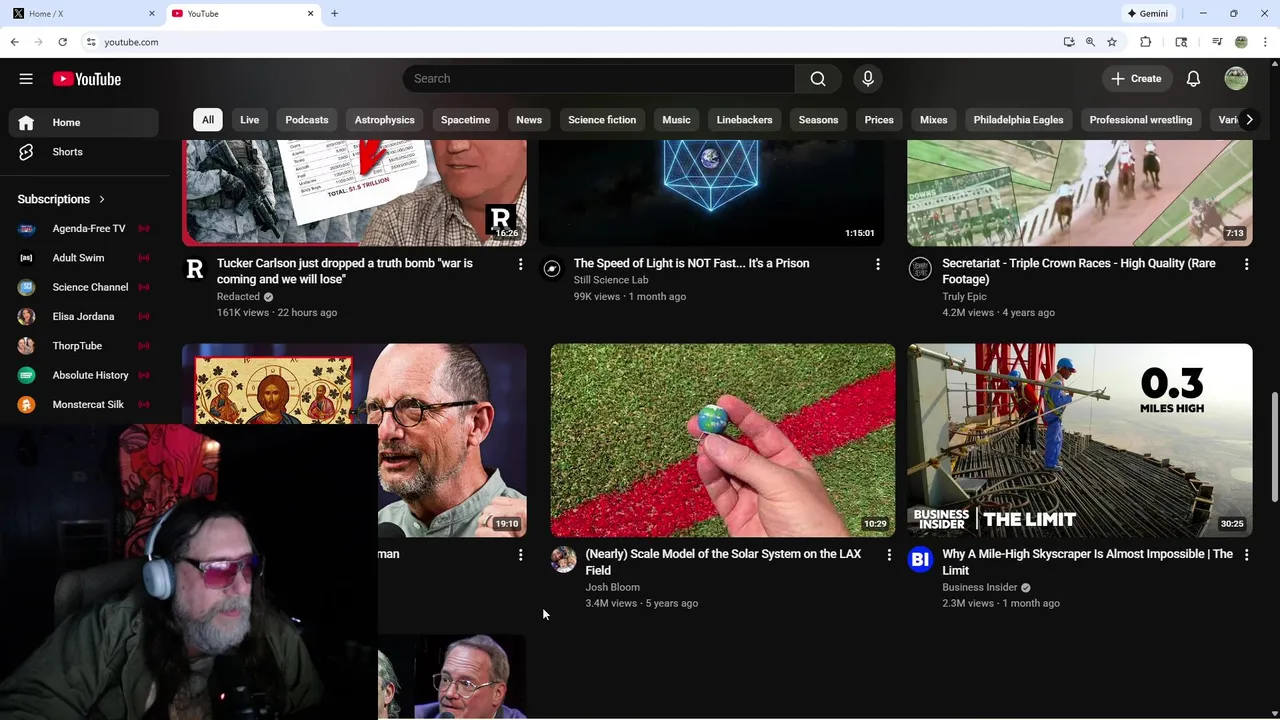Select the Mixes filter chip
The width and height of the screenshot is (1280, 720).
(933, 120)
